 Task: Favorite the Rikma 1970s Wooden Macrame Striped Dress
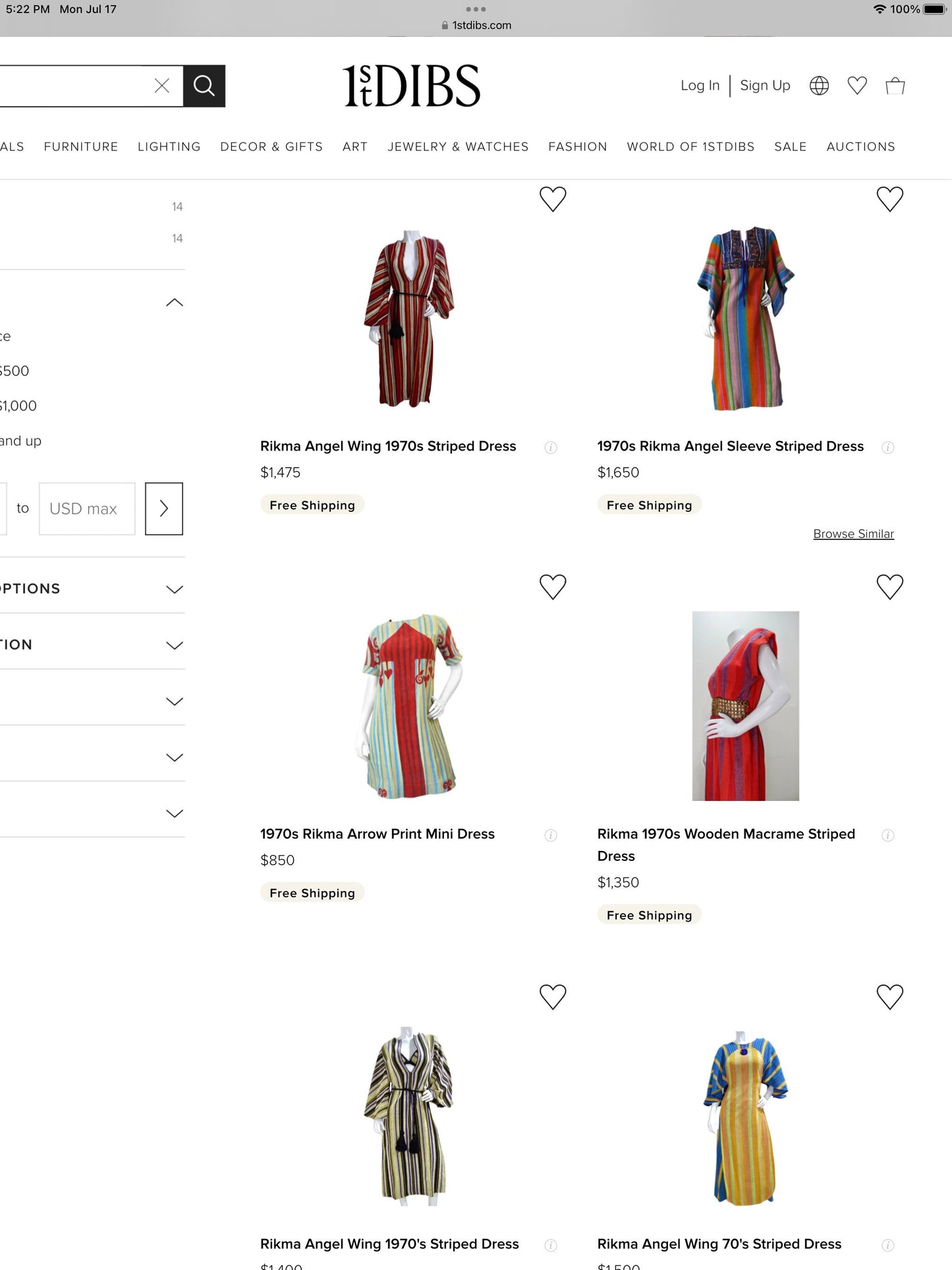point(890,586)
